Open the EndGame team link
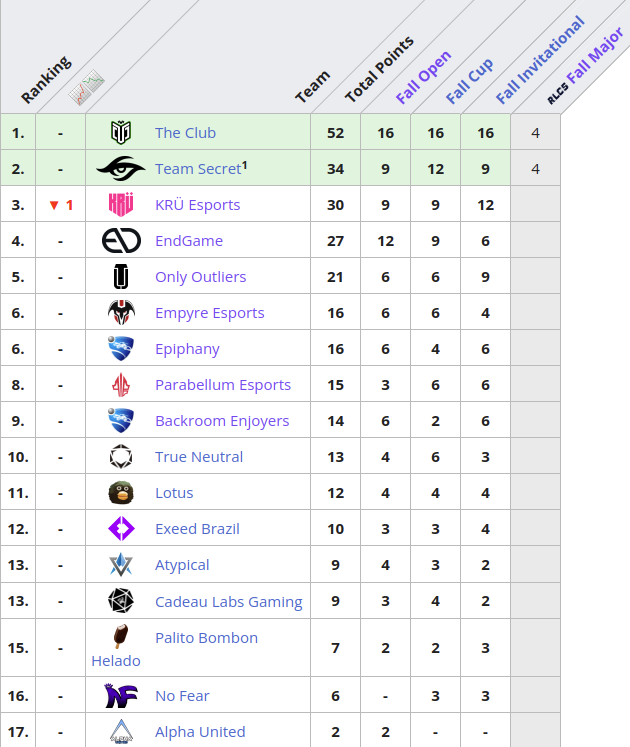 tap(189, 241)
